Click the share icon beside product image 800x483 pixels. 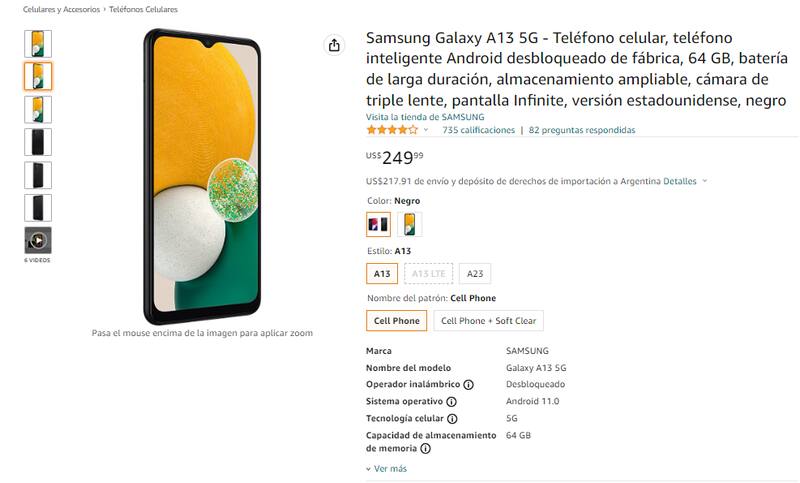pyautogui.click(x=334, y=45)
